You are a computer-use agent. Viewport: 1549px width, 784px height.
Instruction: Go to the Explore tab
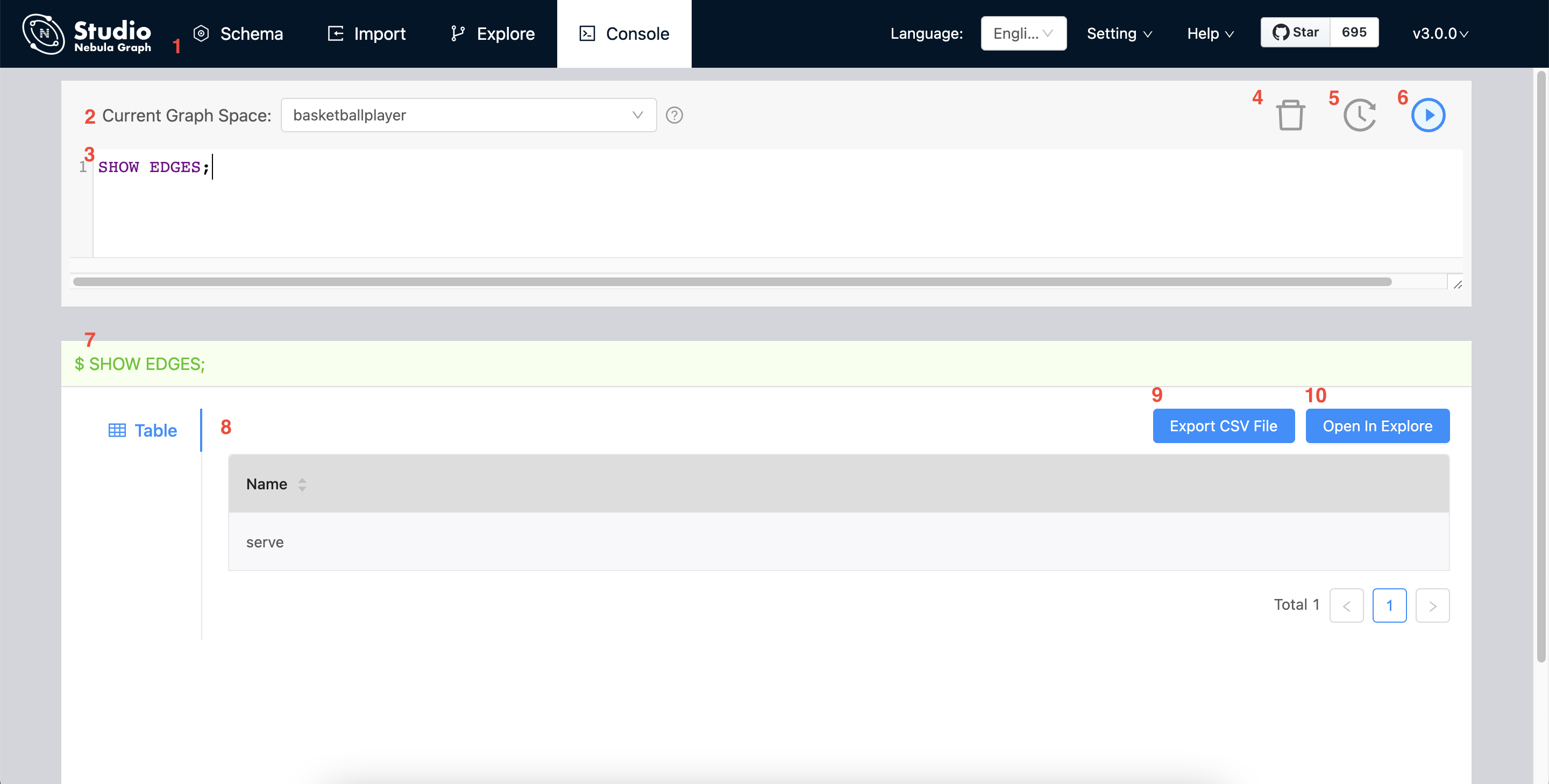pos(493,34)
